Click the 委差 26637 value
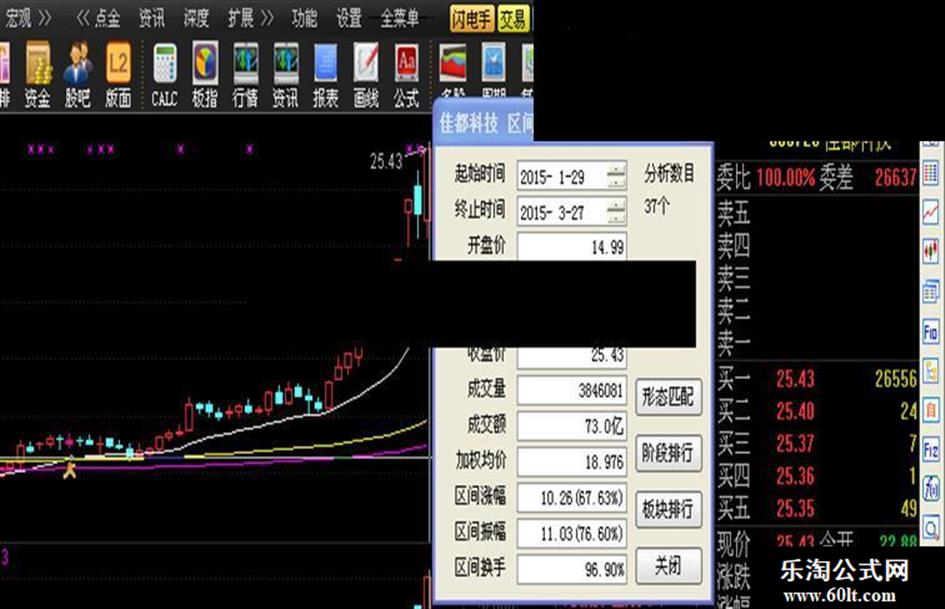945x609 pixels. pos(896,178)
